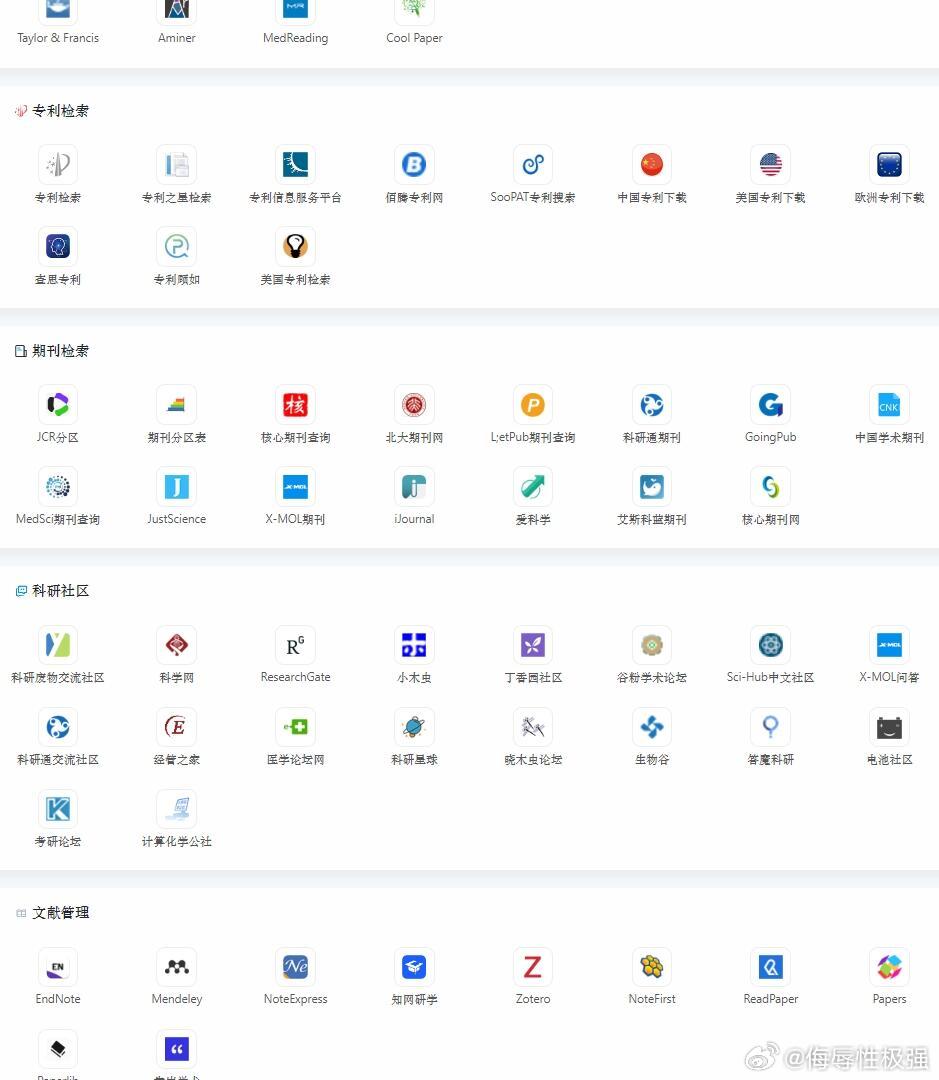This screenshot has width=939, height=1080.
Task: Click the 期刊检索 section heading
Action: pos(60,351)
